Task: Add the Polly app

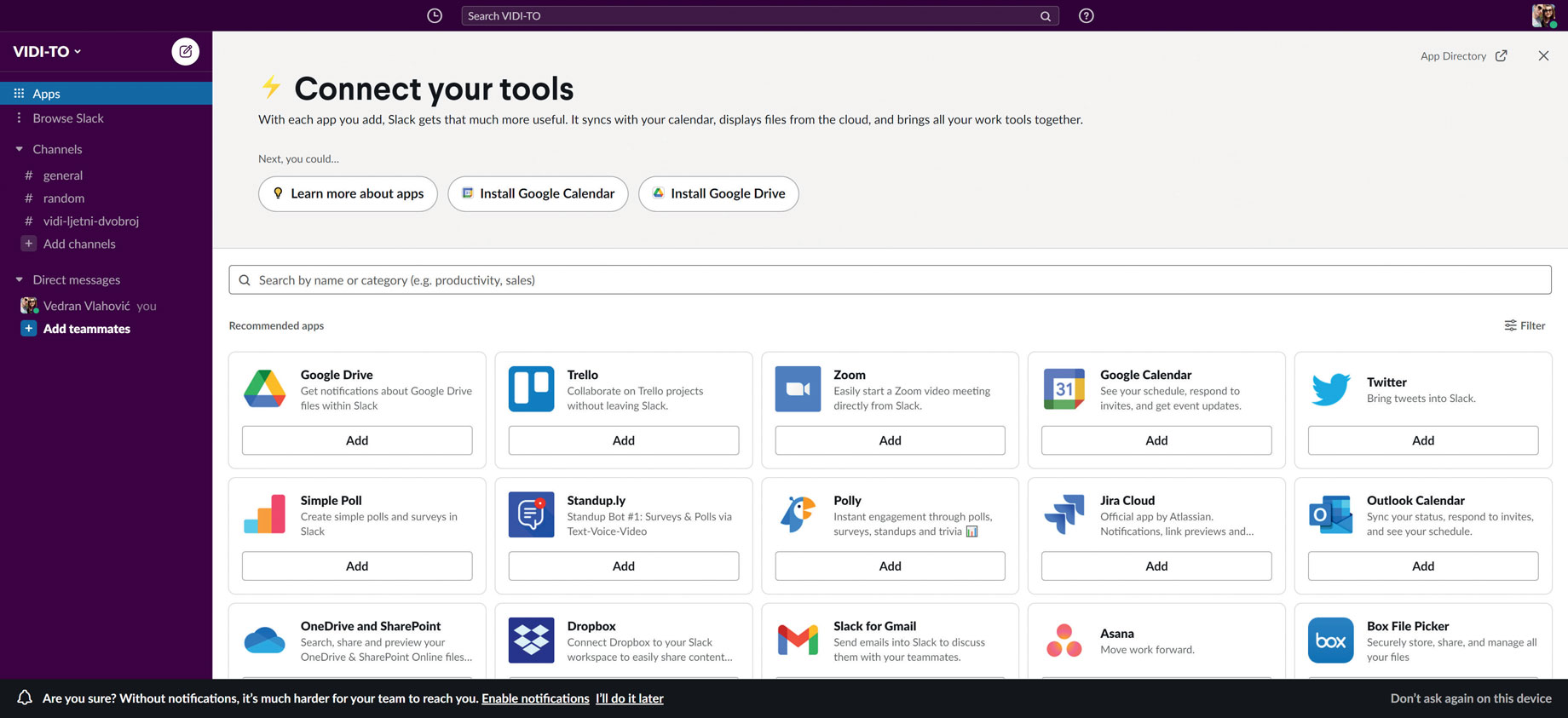Action: pyautogui.click(x=890, y=566)
